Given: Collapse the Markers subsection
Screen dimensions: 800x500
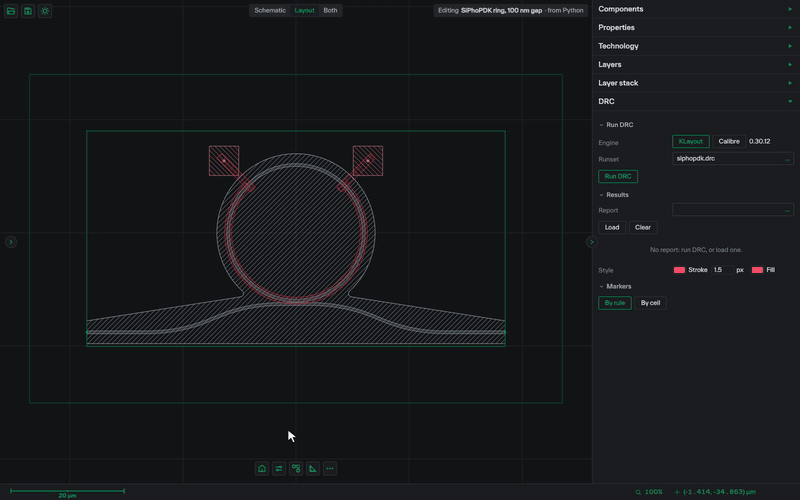Looking at the screenshot, I should (615, 286).
